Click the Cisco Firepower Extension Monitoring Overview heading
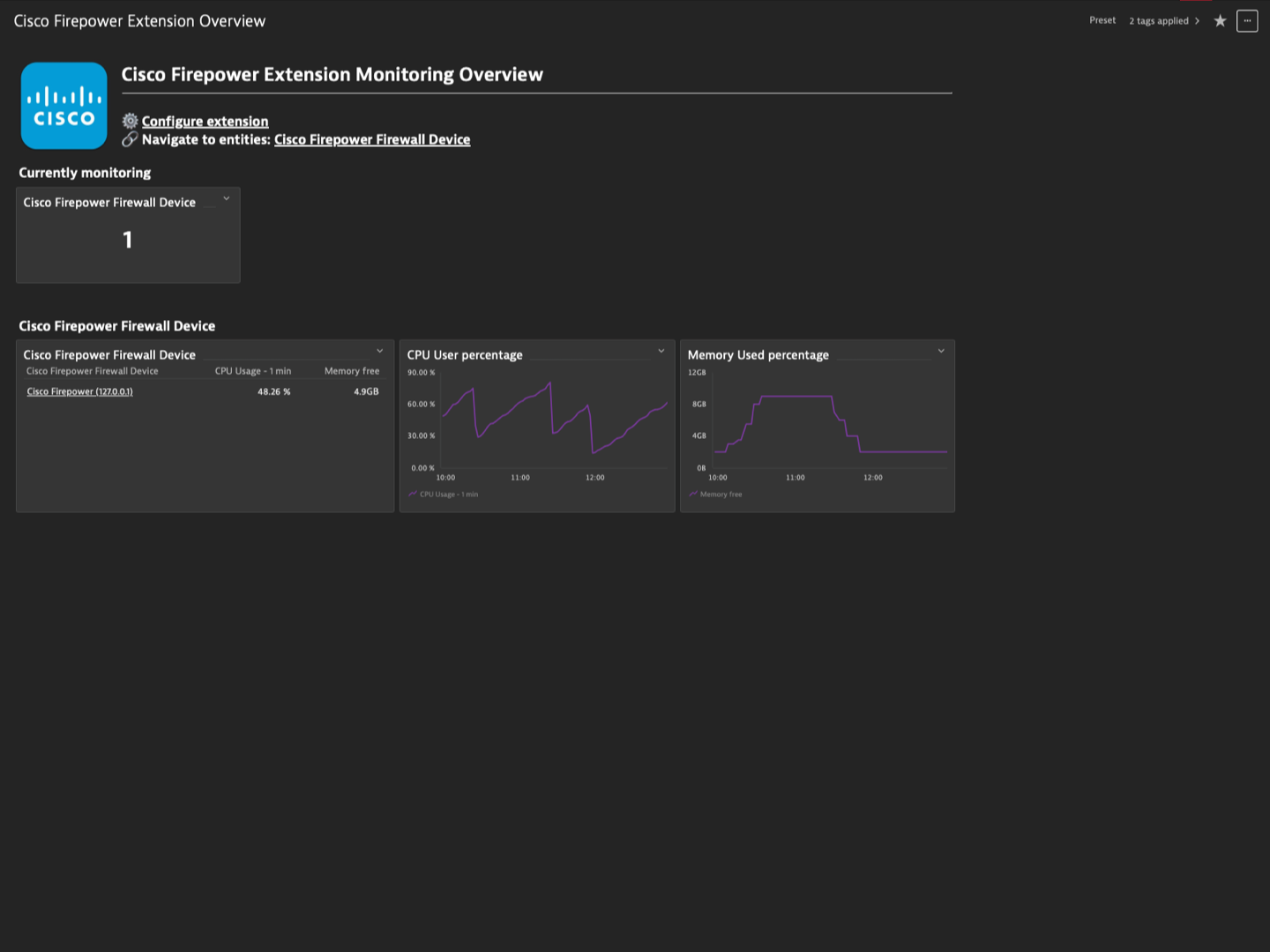Image resolution: width=1270 pixels, height=952 pixels. click(x=332, y=74)
